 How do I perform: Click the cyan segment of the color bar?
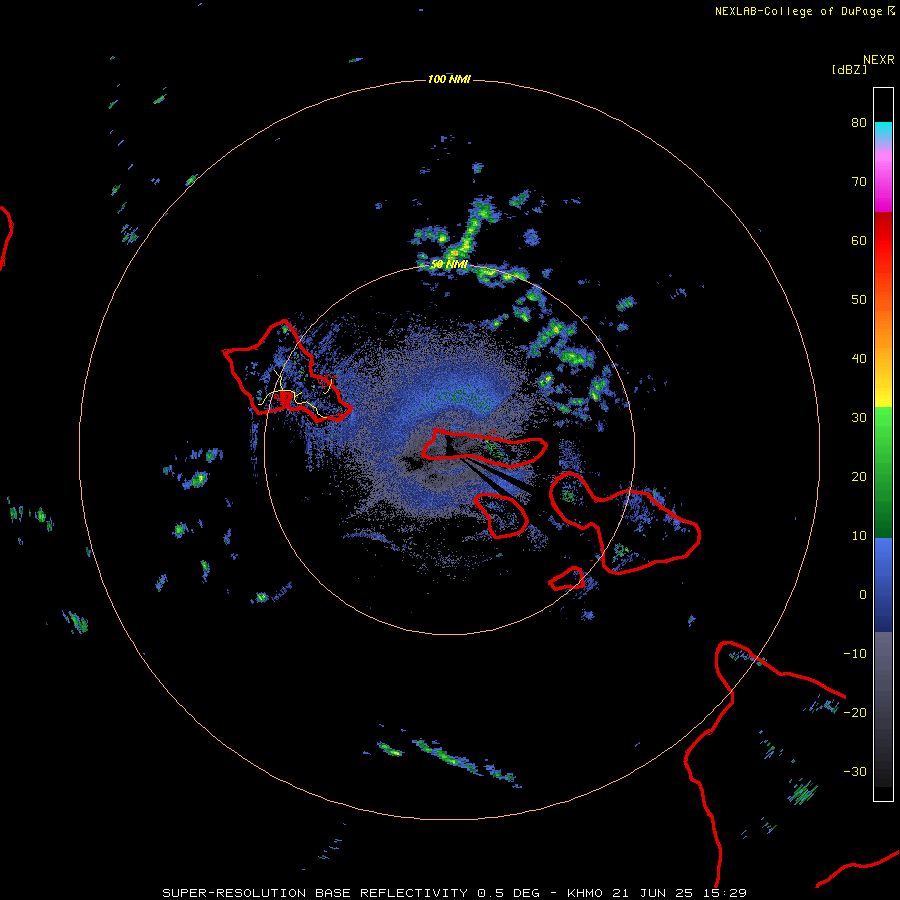pos(883,131)
